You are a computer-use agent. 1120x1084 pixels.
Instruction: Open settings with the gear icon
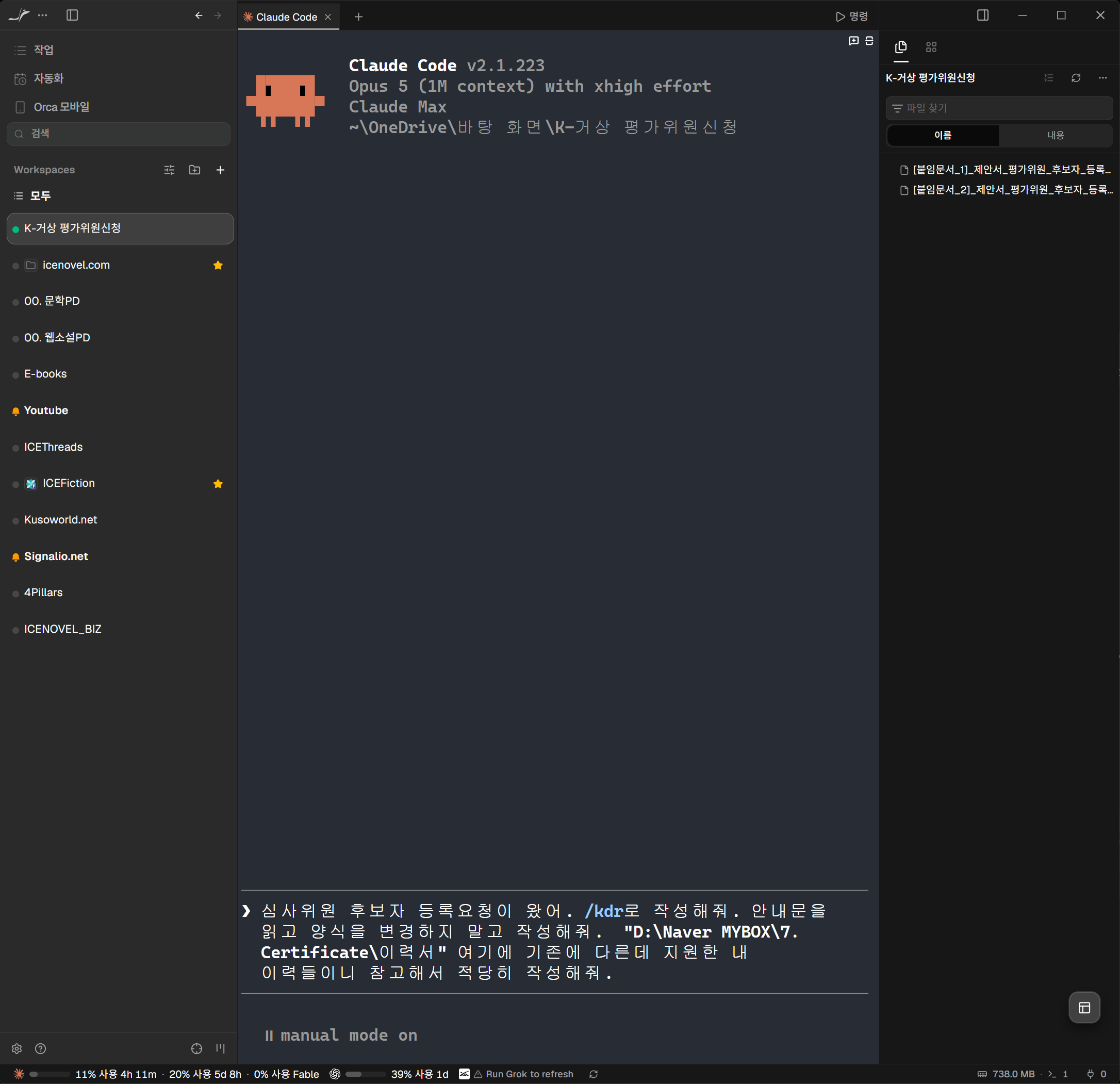tap(17, 1048)
